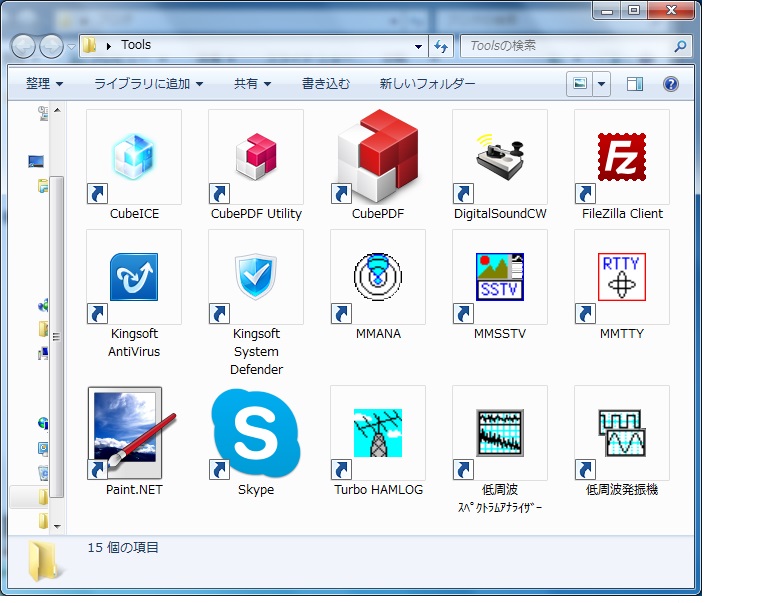This screenshot has height=603, width=768.
Task: Select the 低周波発振機 waveform icon
Action: tap(622, 433)
